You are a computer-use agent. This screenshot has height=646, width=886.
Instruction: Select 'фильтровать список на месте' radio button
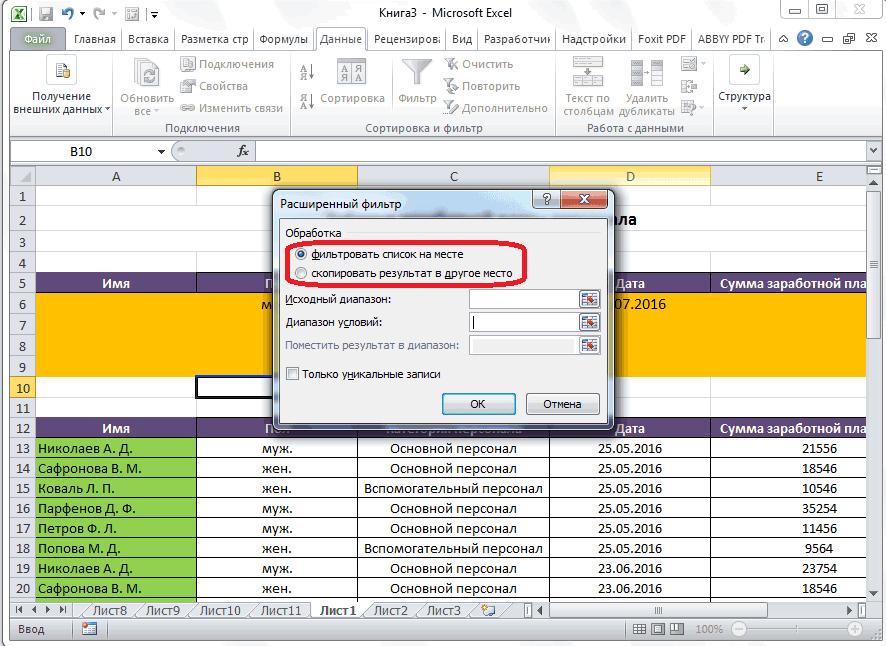[x=302, y=255]
